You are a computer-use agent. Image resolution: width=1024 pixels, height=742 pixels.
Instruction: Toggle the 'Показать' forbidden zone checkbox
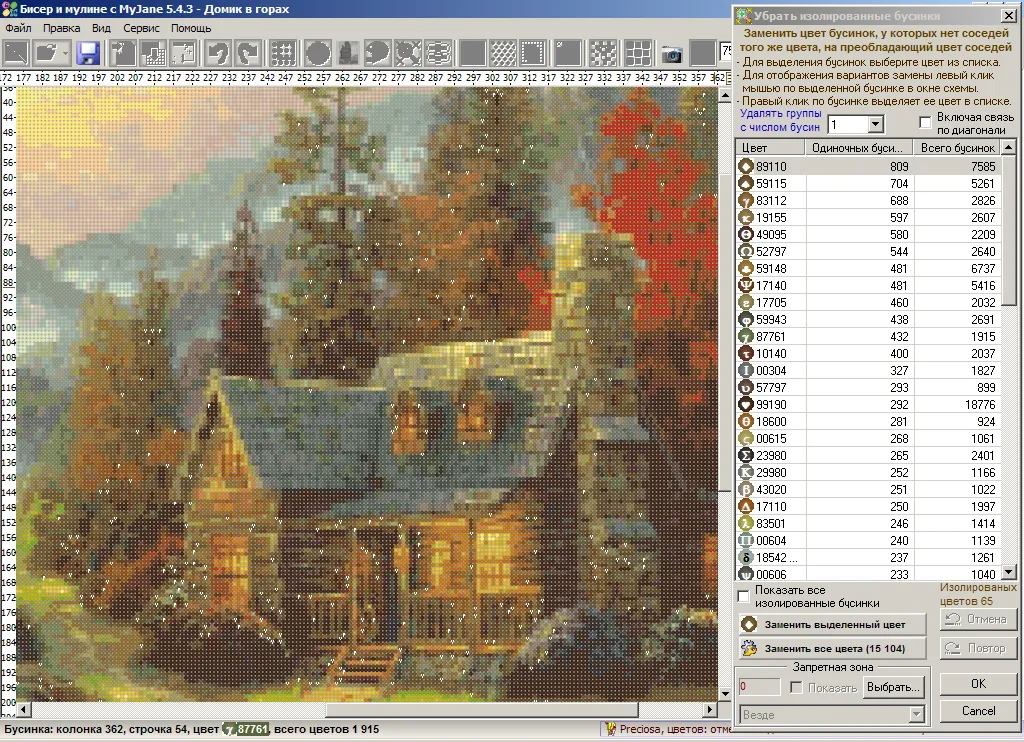click(x=796, y=687)
